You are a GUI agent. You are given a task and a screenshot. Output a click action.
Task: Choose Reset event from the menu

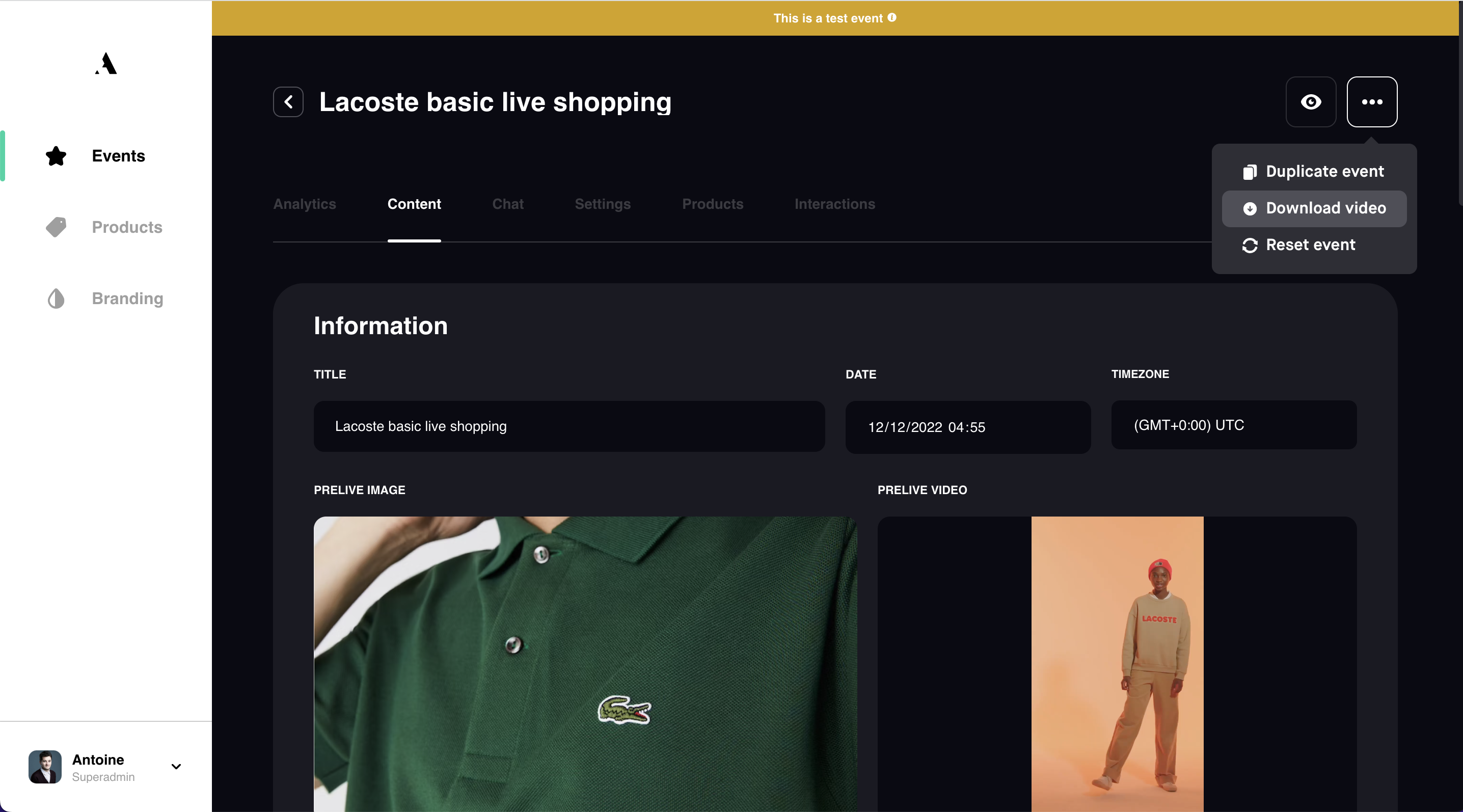tap(1314, 246)
